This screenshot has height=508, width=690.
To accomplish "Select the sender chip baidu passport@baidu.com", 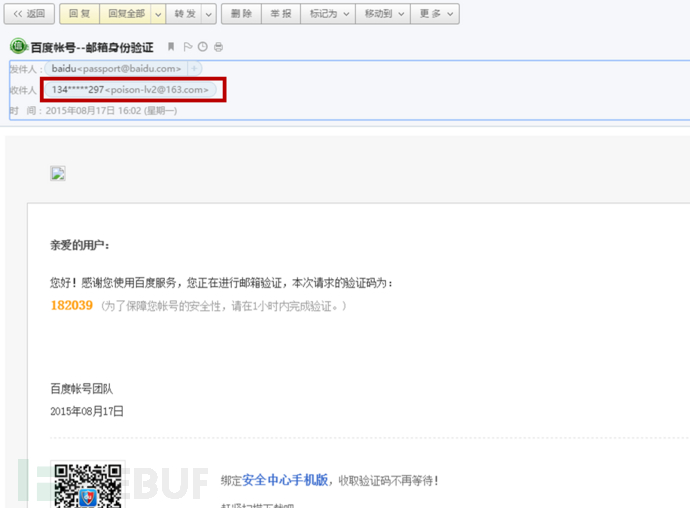I will click(116, 69).
